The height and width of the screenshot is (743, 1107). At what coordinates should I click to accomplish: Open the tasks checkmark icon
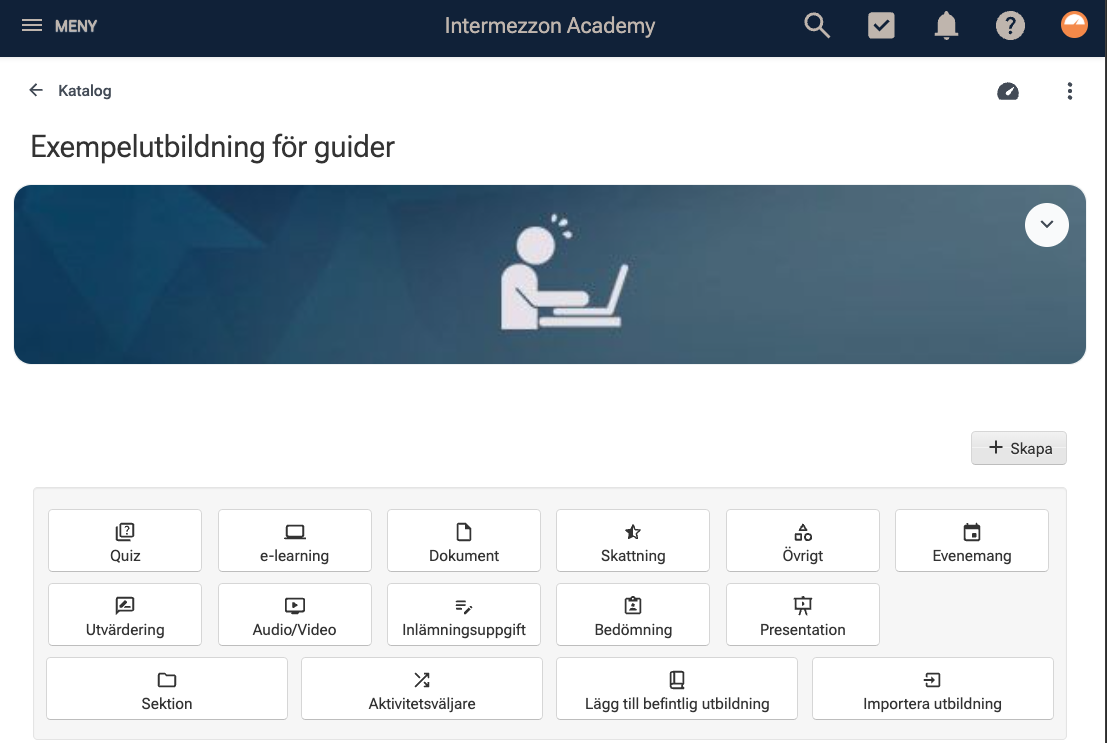point(881,26)
